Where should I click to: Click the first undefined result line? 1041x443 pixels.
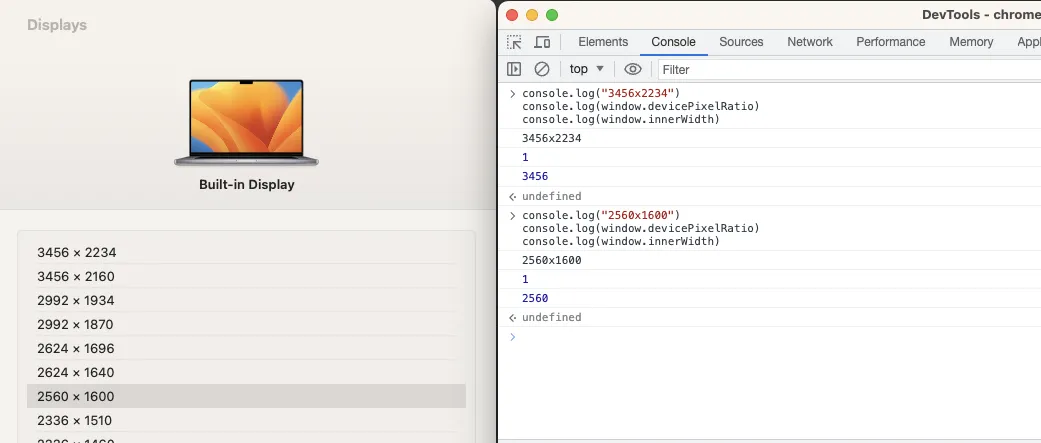click(x=551, y=197)
